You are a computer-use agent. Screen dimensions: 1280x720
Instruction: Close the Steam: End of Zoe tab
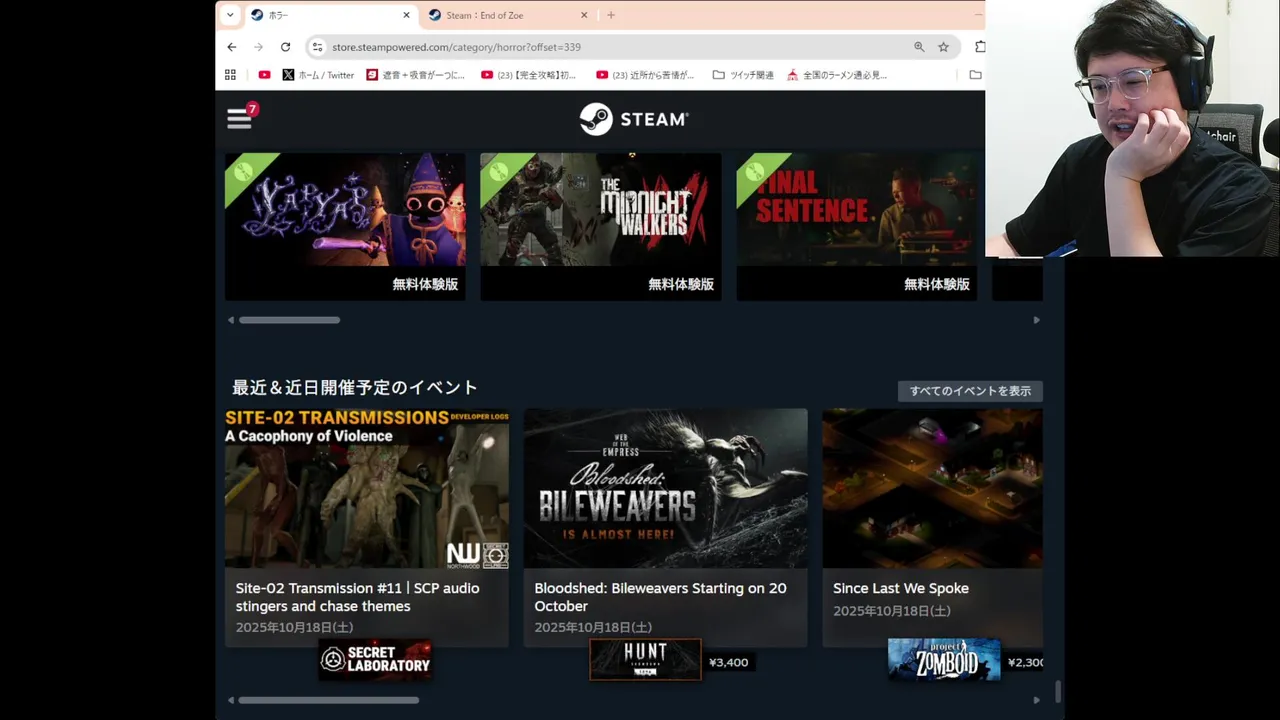tap(584, 15)
